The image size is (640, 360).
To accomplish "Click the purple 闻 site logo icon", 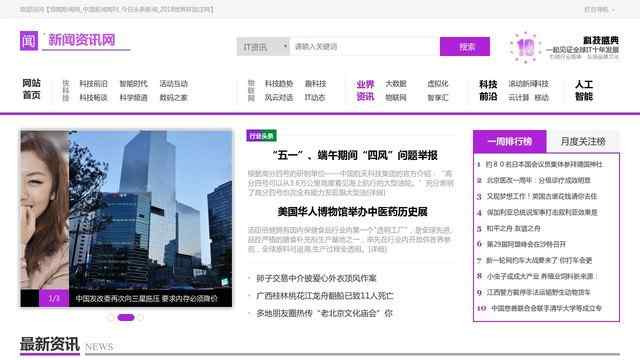I will click(29, 40).
